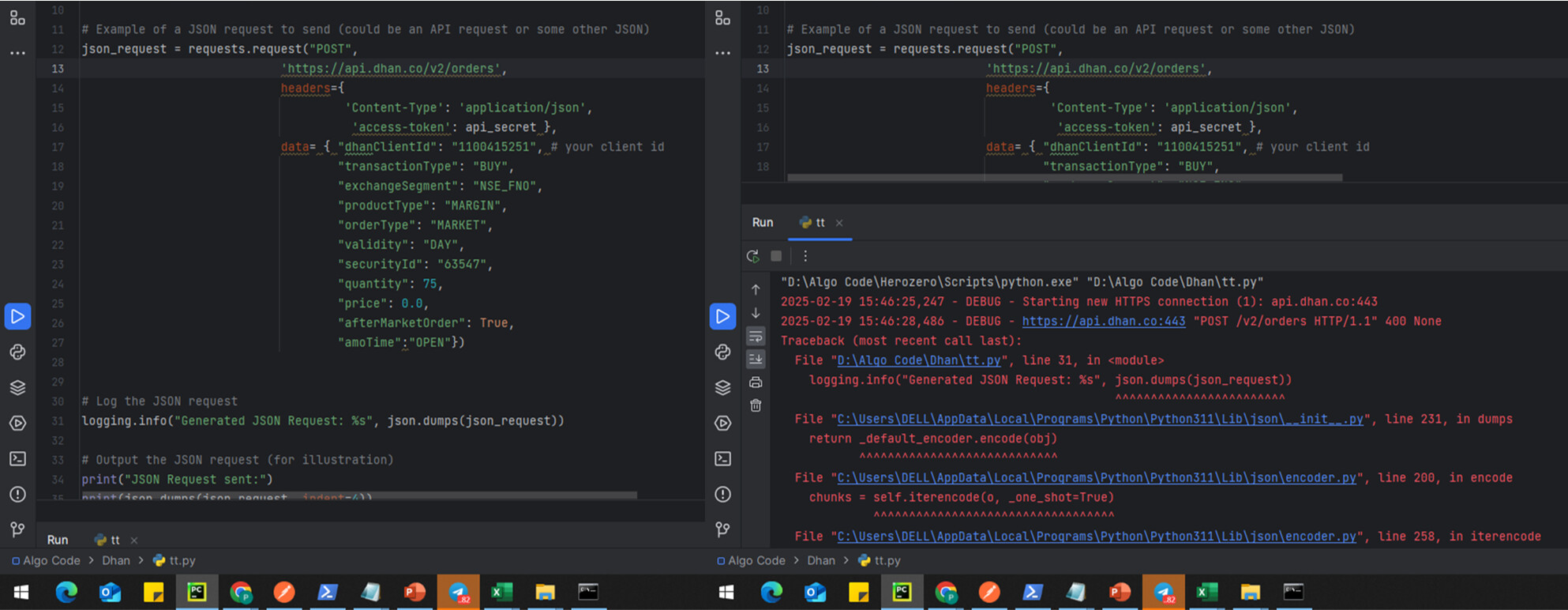Toggle soft-wrap for the console output

756,337
